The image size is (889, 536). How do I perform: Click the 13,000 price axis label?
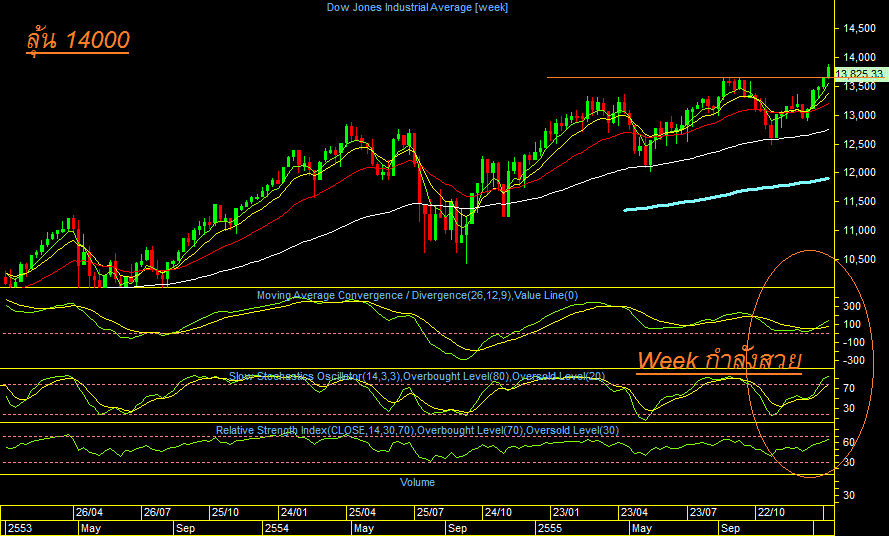859,115
